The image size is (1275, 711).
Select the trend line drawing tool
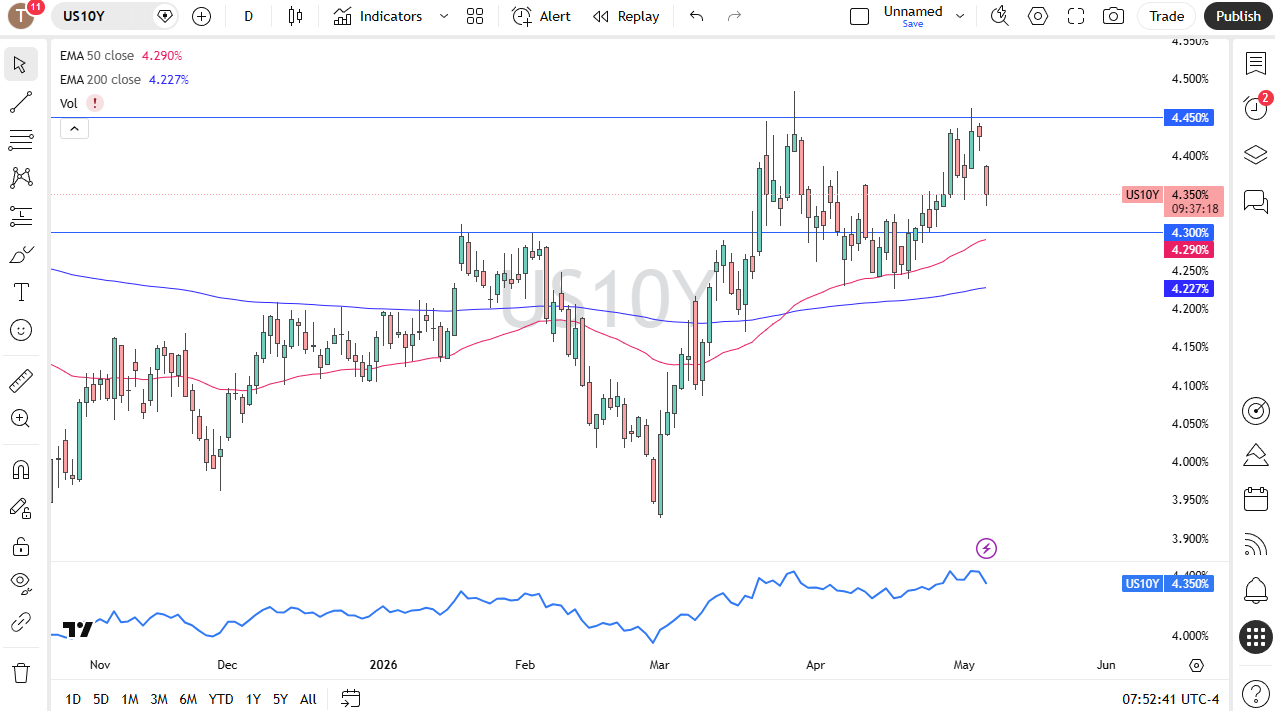click(x=20, y=102)
